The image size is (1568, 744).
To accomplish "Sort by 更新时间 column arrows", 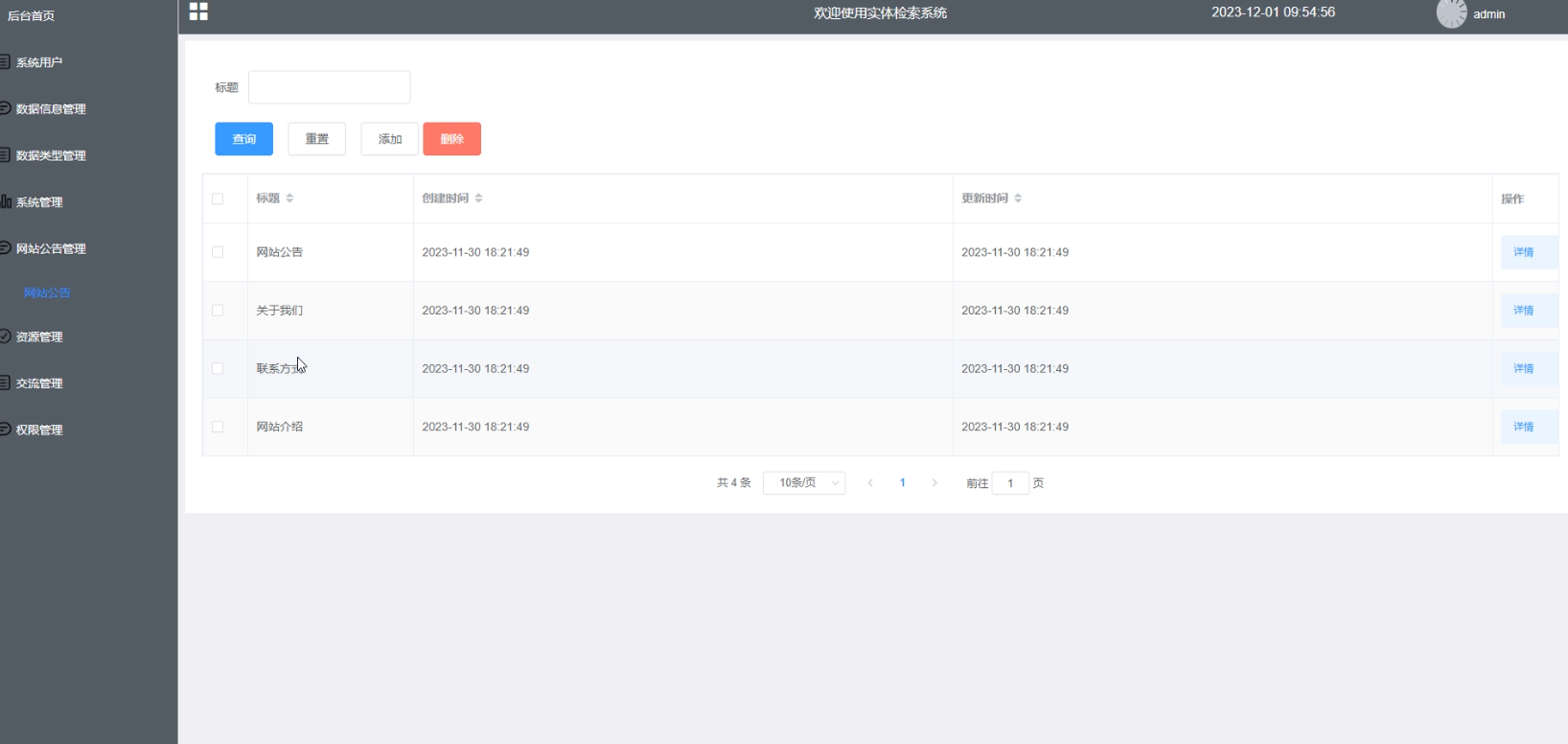I will point(1018,198).
